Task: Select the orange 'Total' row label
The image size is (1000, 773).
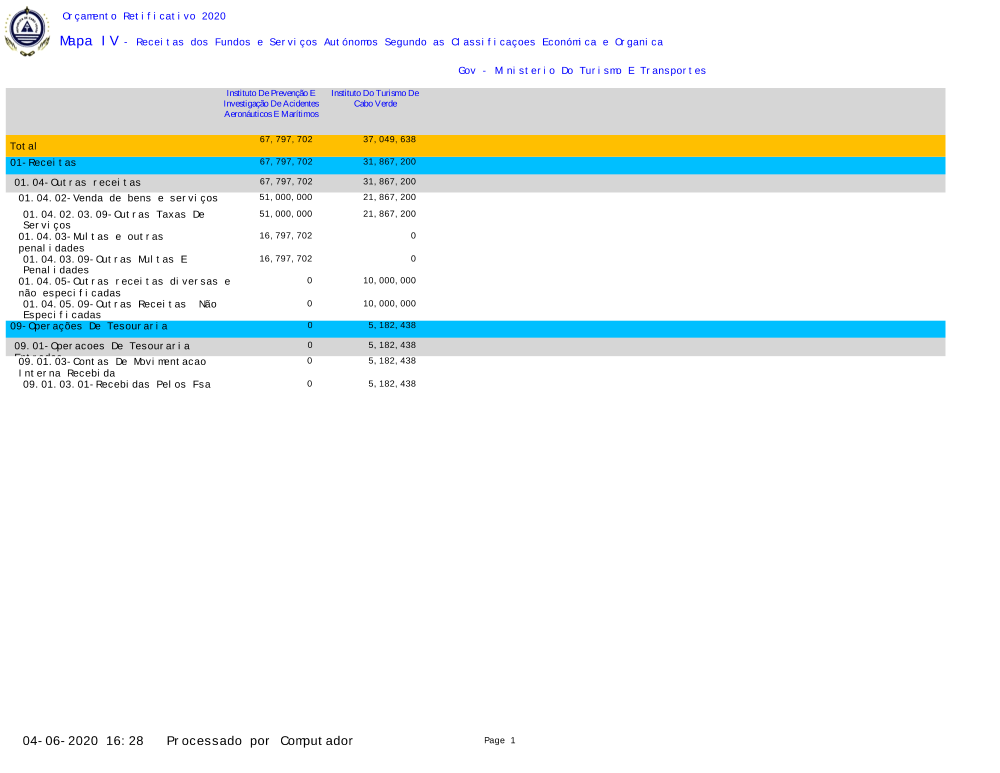Action: pyautogui.click(x=23, y=146)
